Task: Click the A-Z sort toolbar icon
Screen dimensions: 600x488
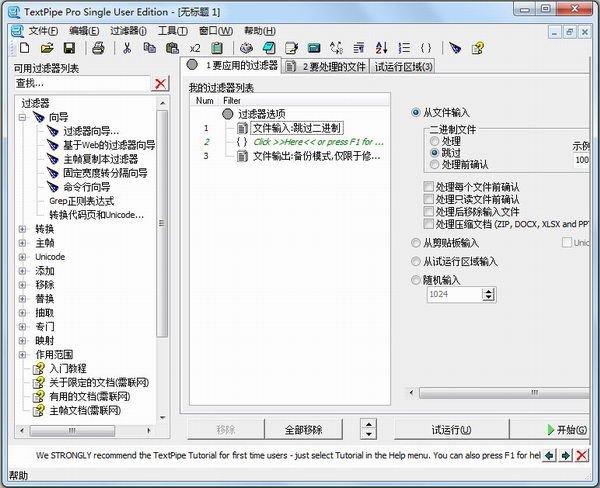Action: pyautogui.click(x=382, y=48)
